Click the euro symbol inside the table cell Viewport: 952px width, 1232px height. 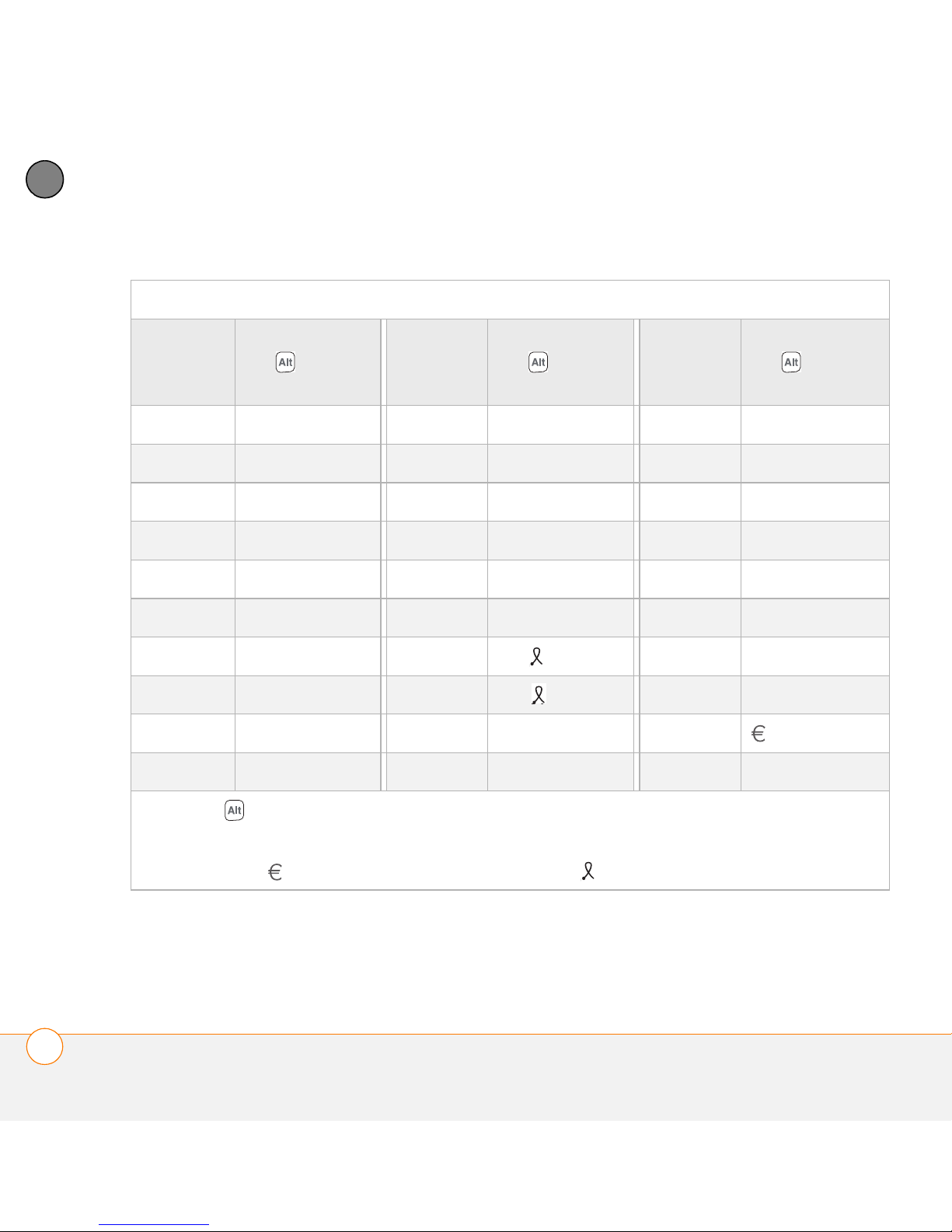click(x=758, y=733)
